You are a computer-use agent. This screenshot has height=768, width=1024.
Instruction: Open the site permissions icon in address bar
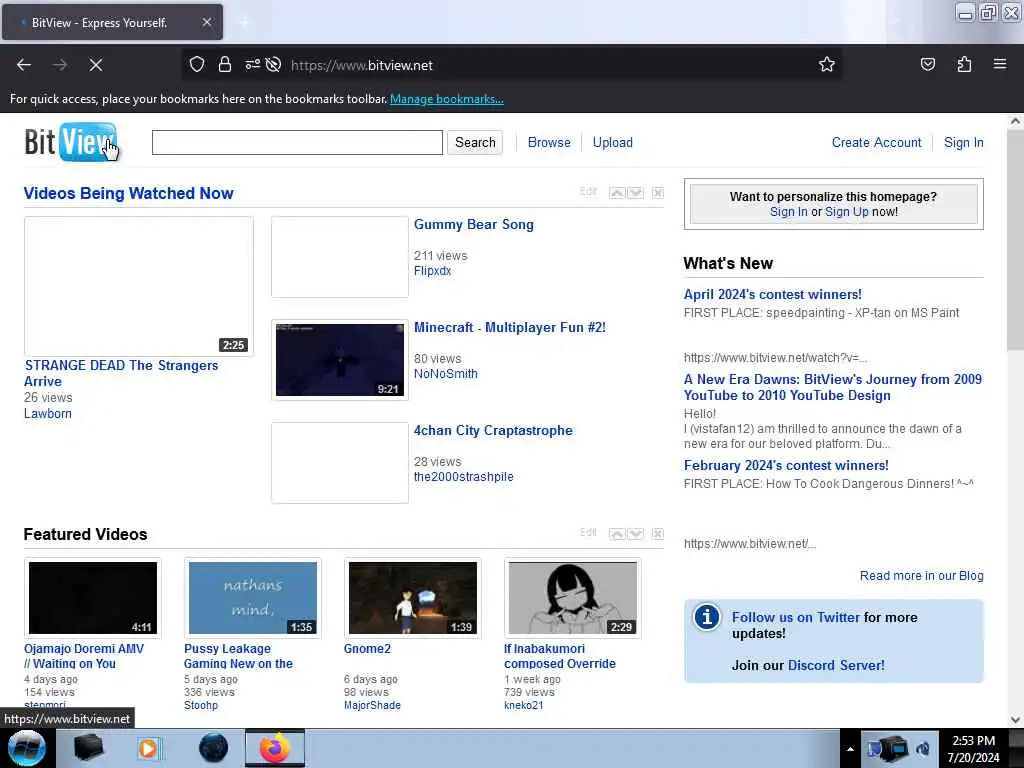[x=253, y=65]
